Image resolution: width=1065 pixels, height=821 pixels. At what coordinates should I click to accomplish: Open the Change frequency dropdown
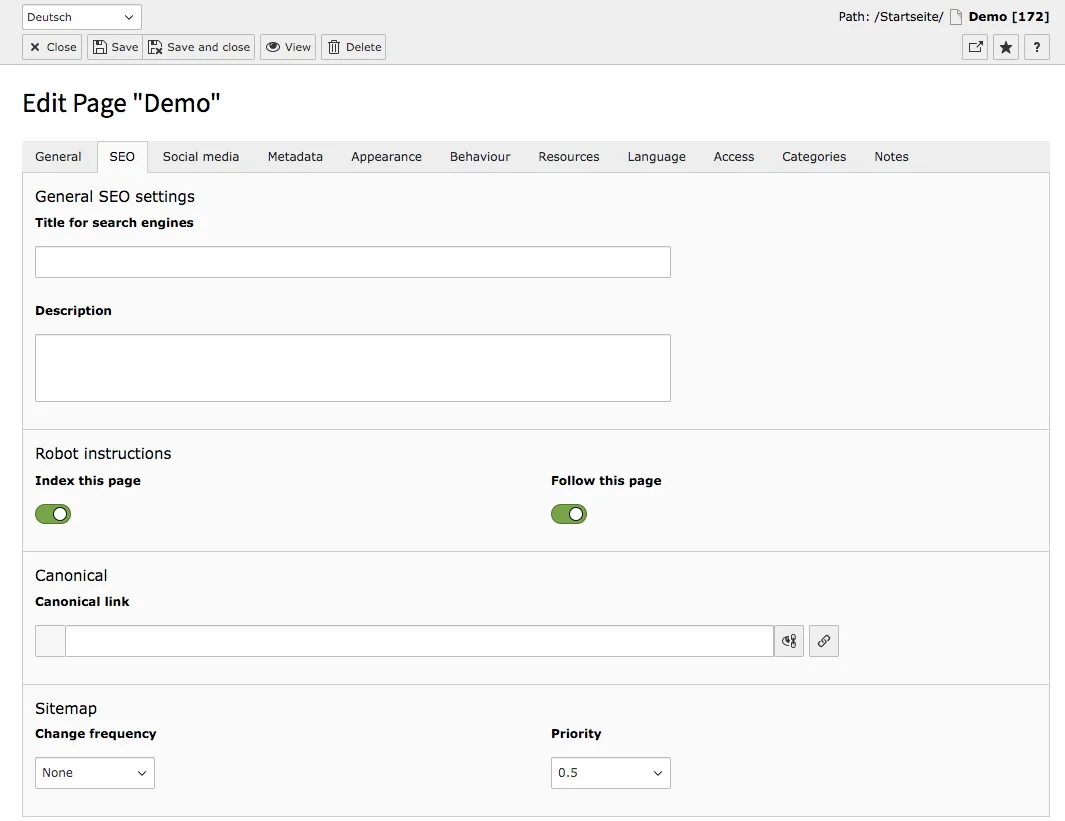94,772
